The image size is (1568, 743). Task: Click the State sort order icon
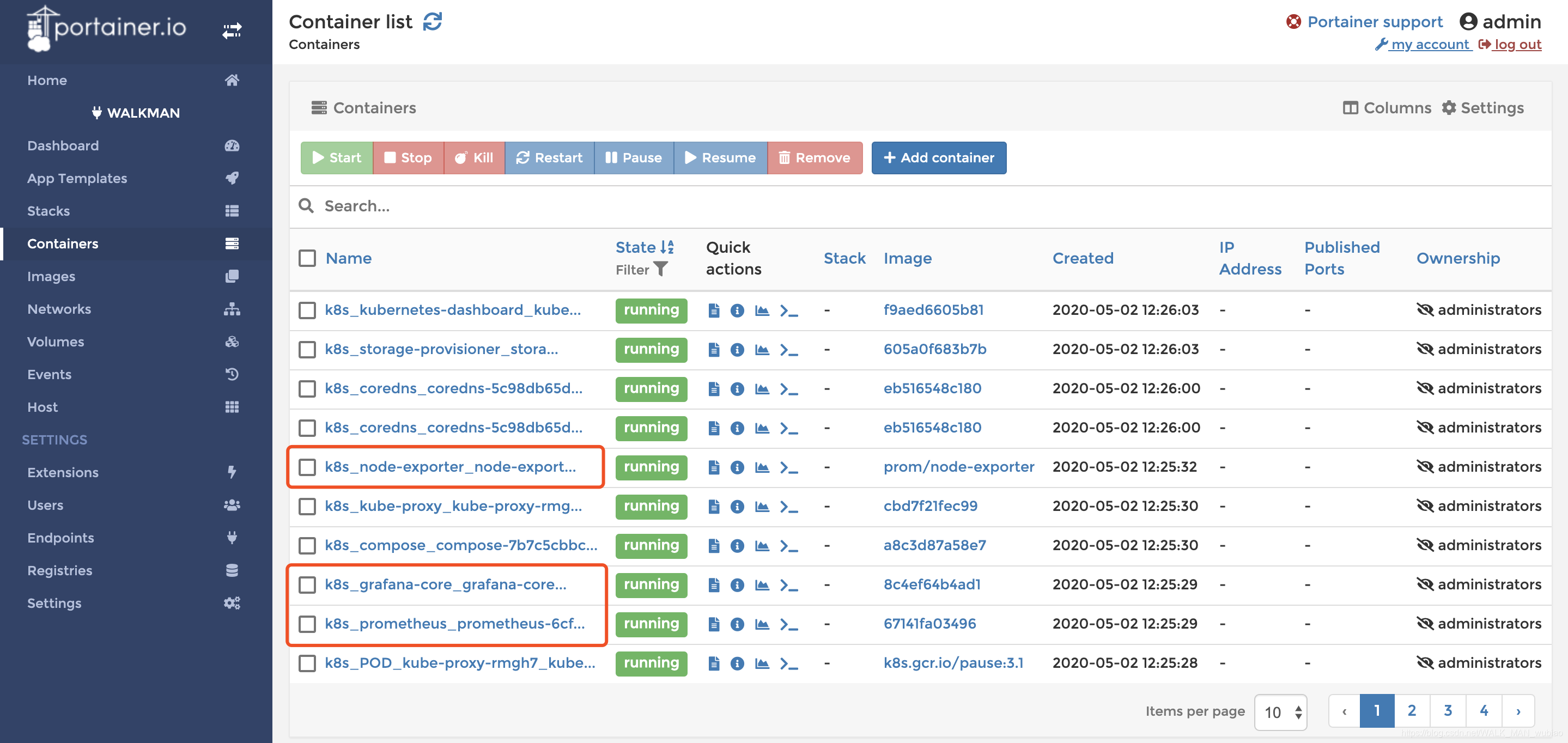click(668, 247)
